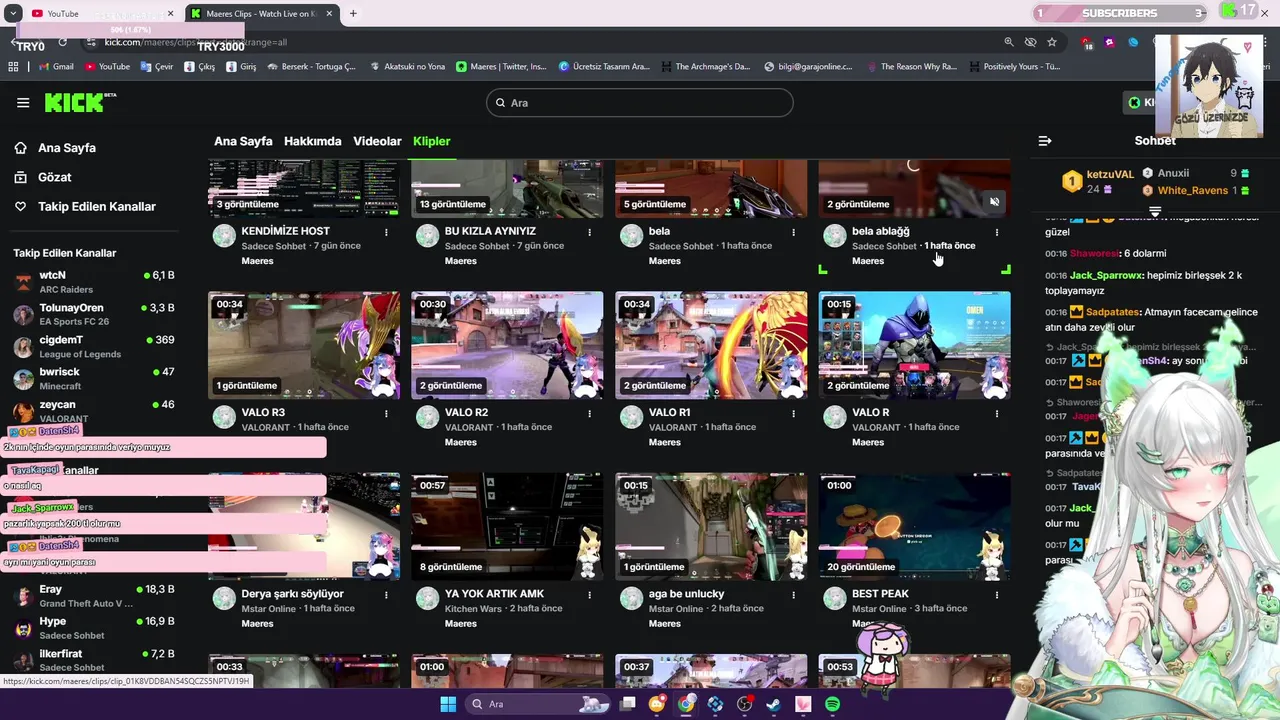Viewport: 1280px width, 720px height.
Task: Switch to Hakkımda channel tab
Action: 313,141
